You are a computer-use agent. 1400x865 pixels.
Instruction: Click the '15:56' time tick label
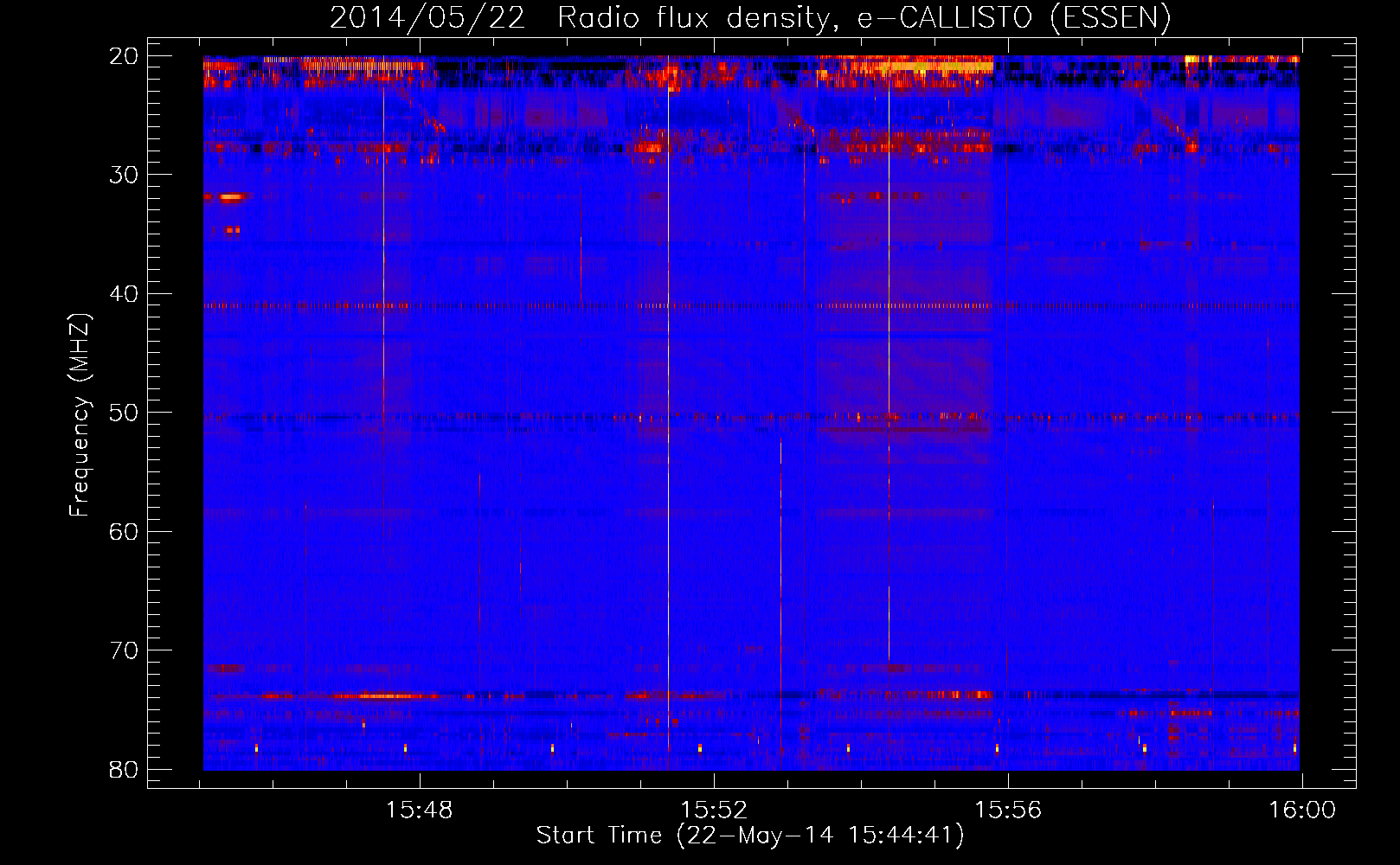click(x=1008, y=811)
